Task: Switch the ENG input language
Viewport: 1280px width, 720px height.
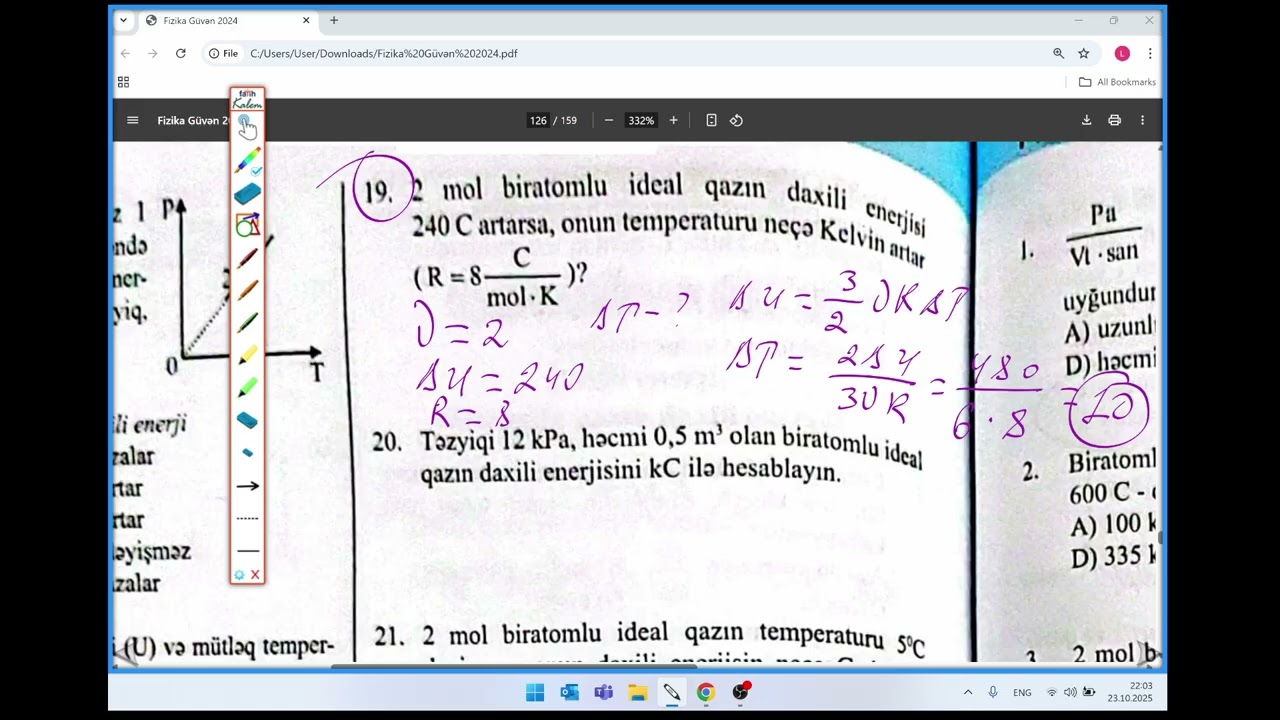Action: click(x=1022, y=692)
